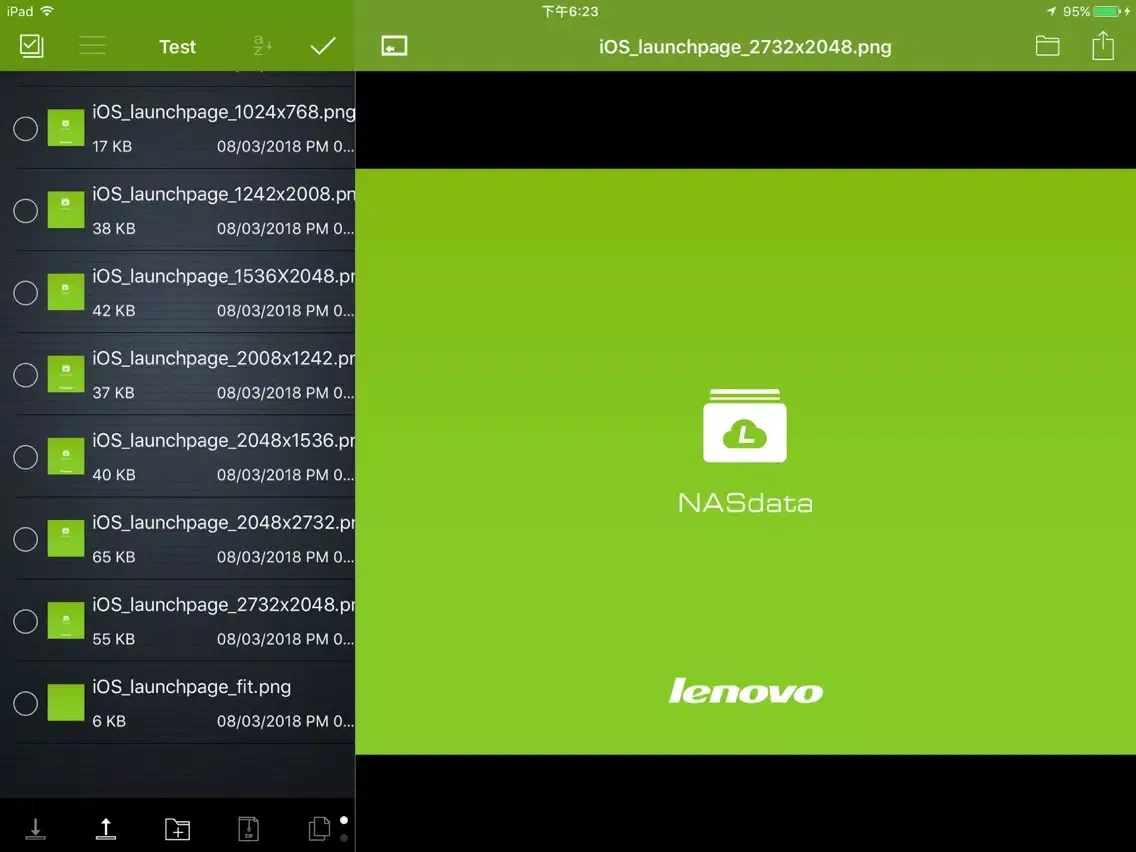Select radio for iOS_launchpage_1024x768.png
The width and height of the screenshot is (1136, 852).
click(25, 128)
